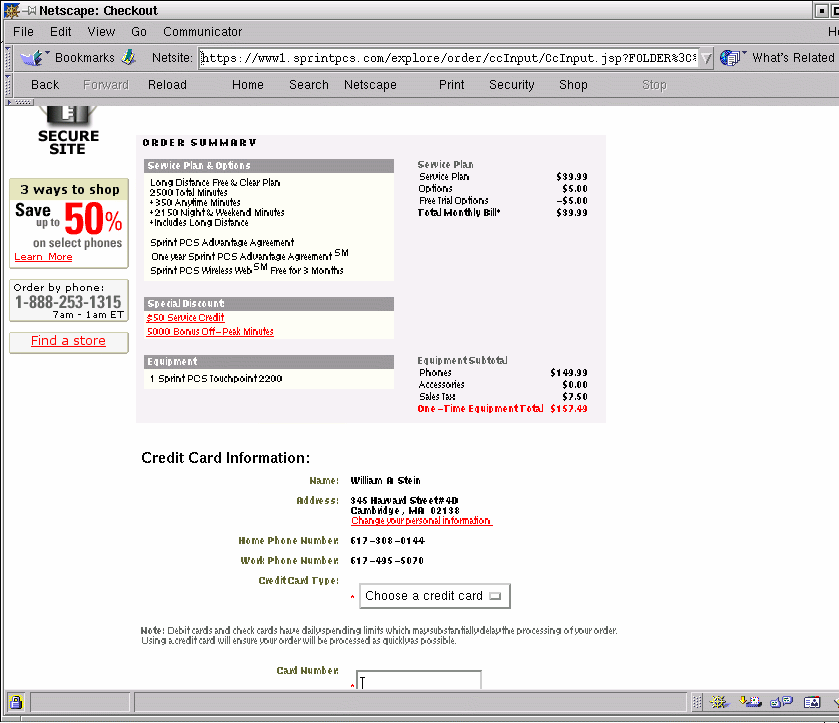Click the Secure Site badge image
The height and width of the screenshot is (723, 839).
68,131
